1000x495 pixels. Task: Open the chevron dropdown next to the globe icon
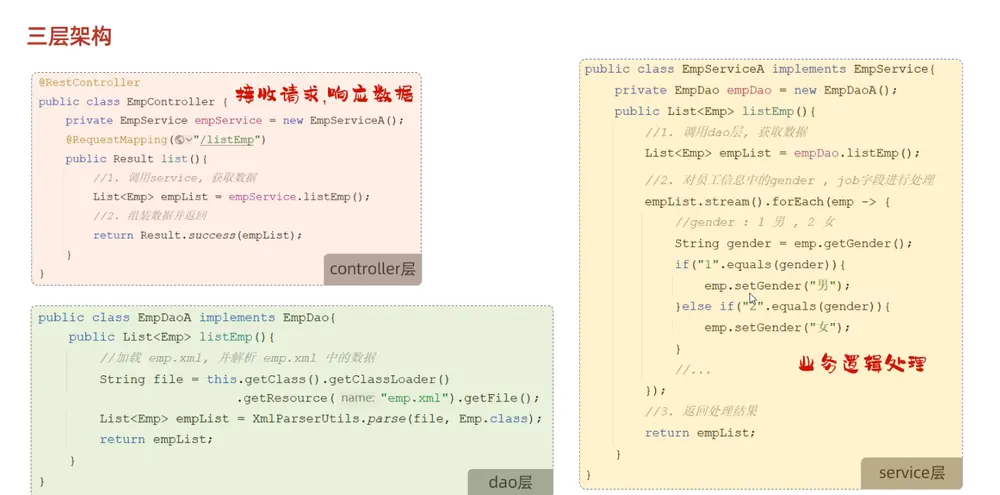tap(189, 140)
